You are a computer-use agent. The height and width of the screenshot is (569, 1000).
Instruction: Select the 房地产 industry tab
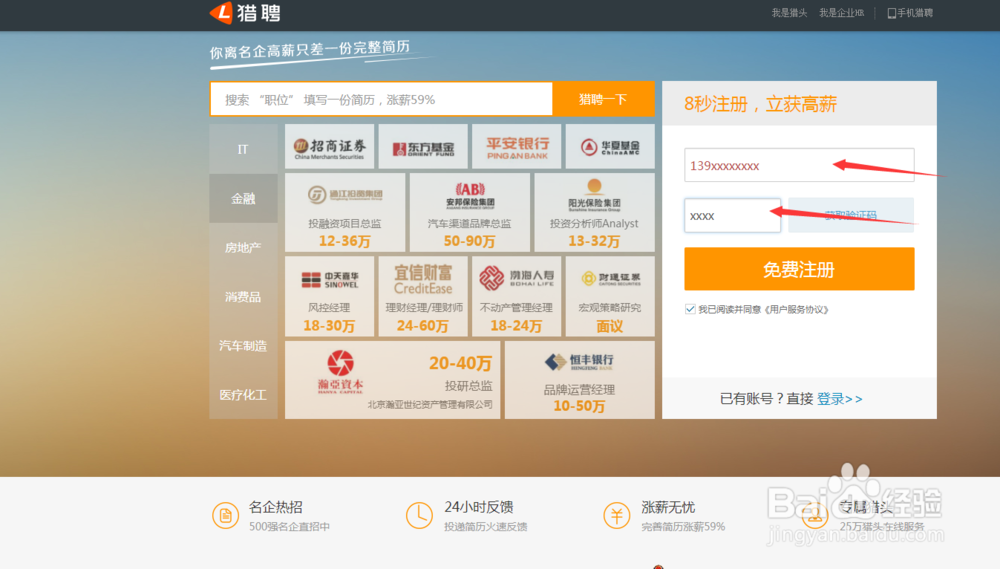coord(243,248)
